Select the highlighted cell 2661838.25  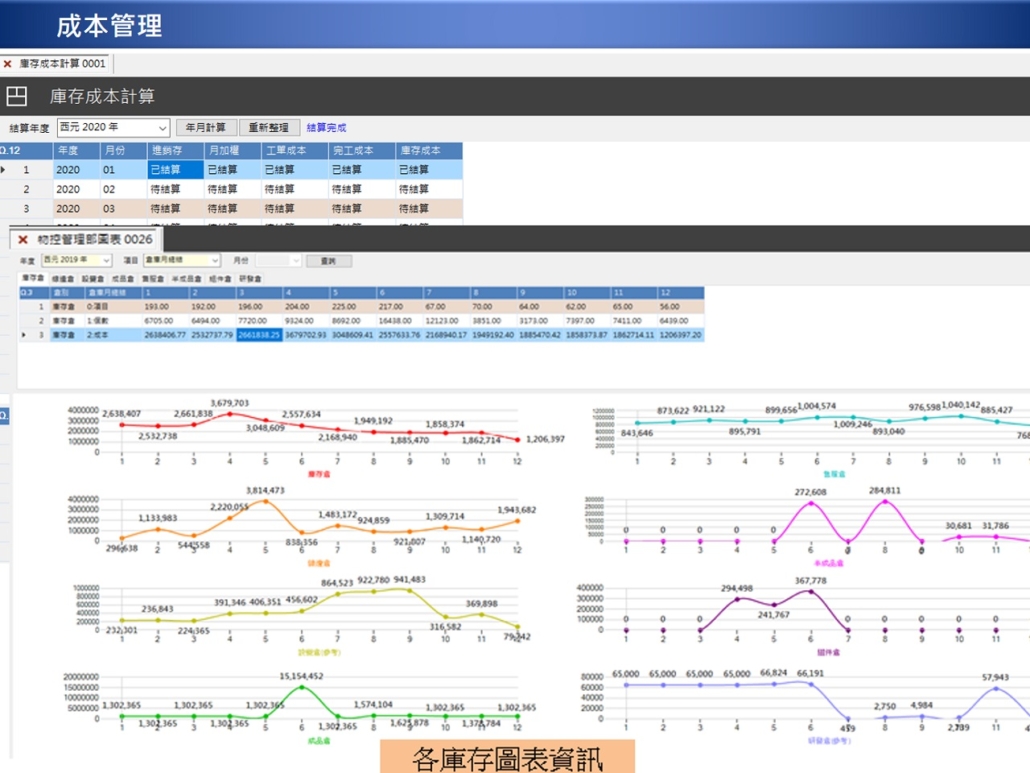point(259,335)
